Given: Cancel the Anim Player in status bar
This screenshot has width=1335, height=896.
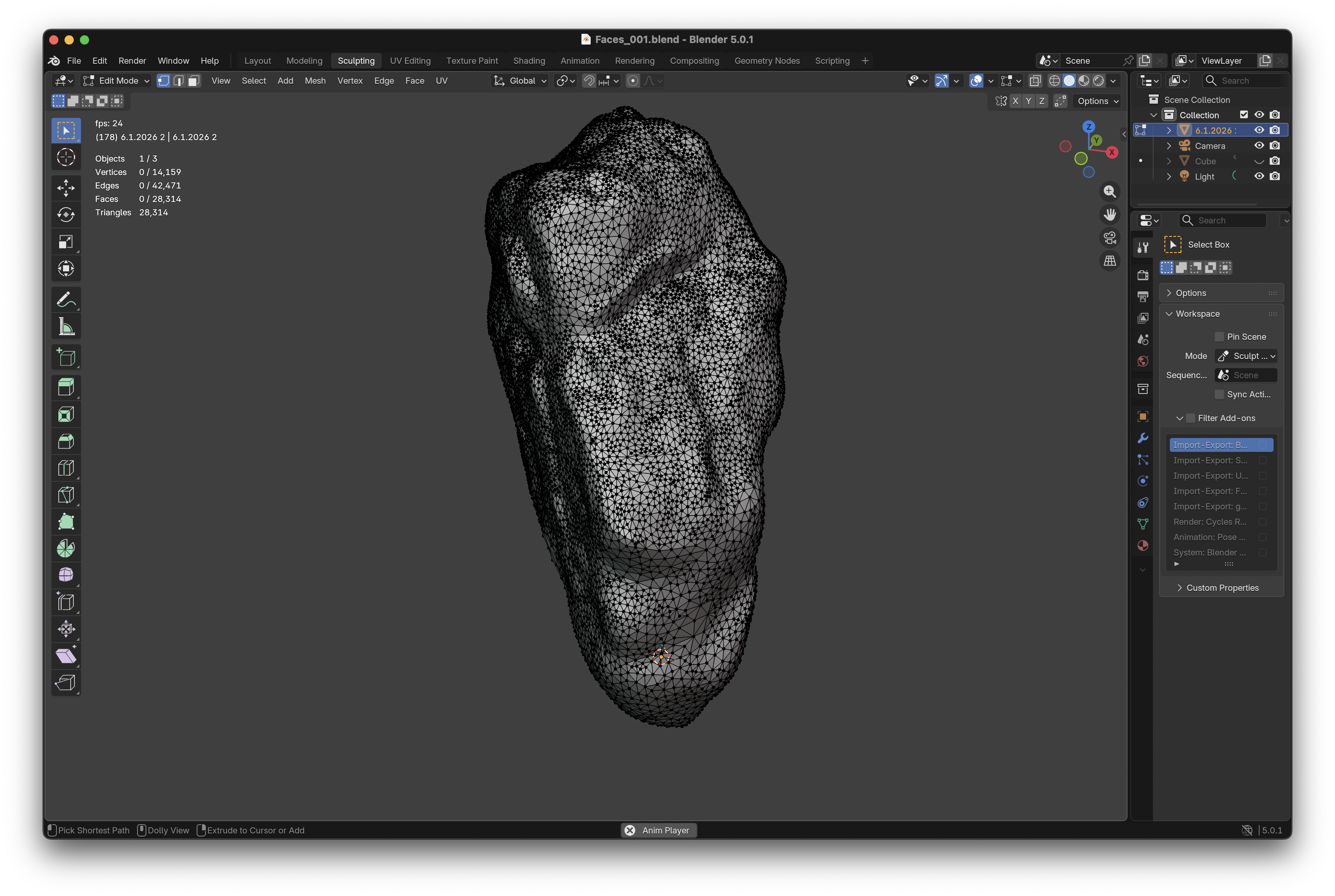Looking at the screenshot, I should click(629, 830).
